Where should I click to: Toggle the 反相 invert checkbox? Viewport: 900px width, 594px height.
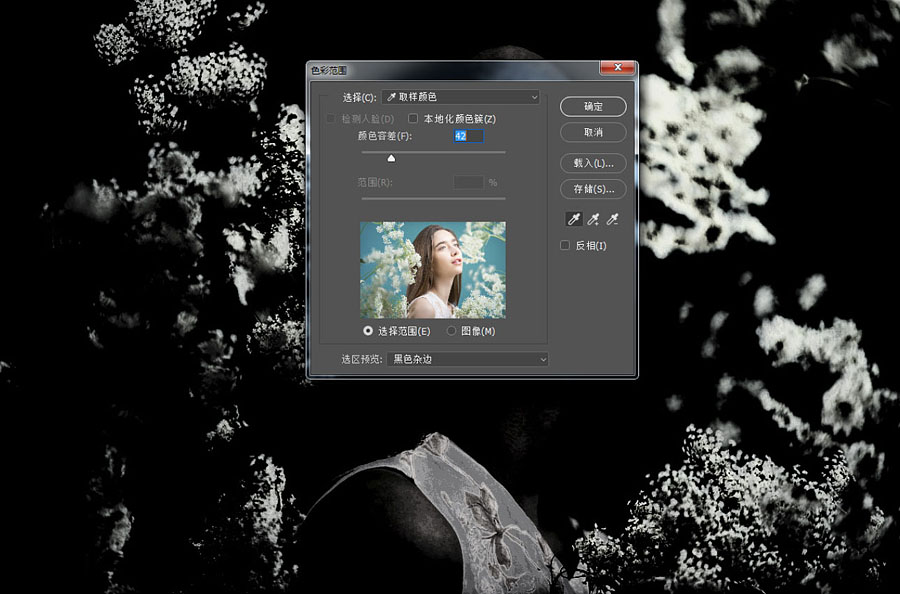pyautogui.click(x=565, y=245)
